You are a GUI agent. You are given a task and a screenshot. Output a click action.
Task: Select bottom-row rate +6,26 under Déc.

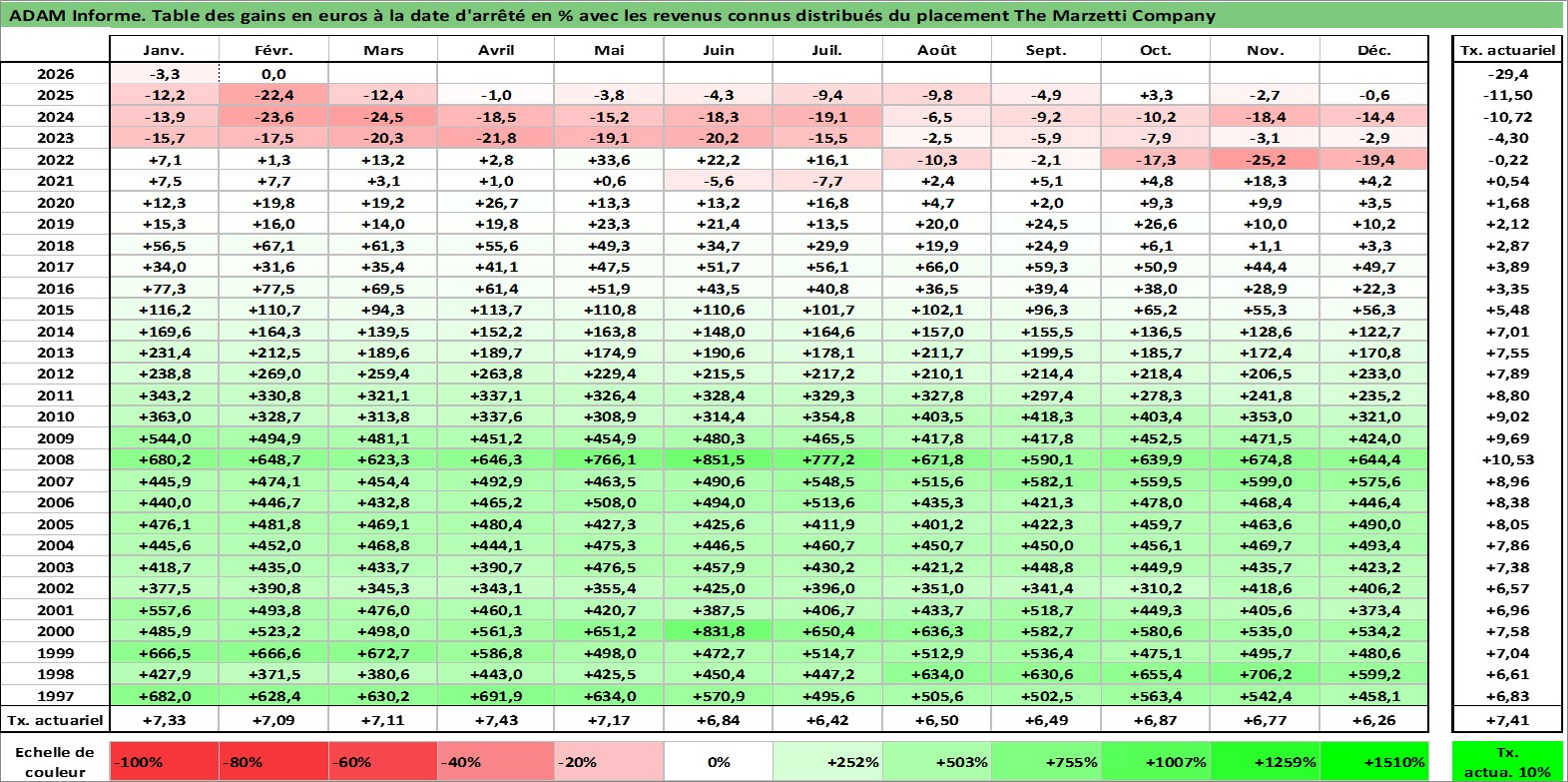click(x=1374, y=720)
